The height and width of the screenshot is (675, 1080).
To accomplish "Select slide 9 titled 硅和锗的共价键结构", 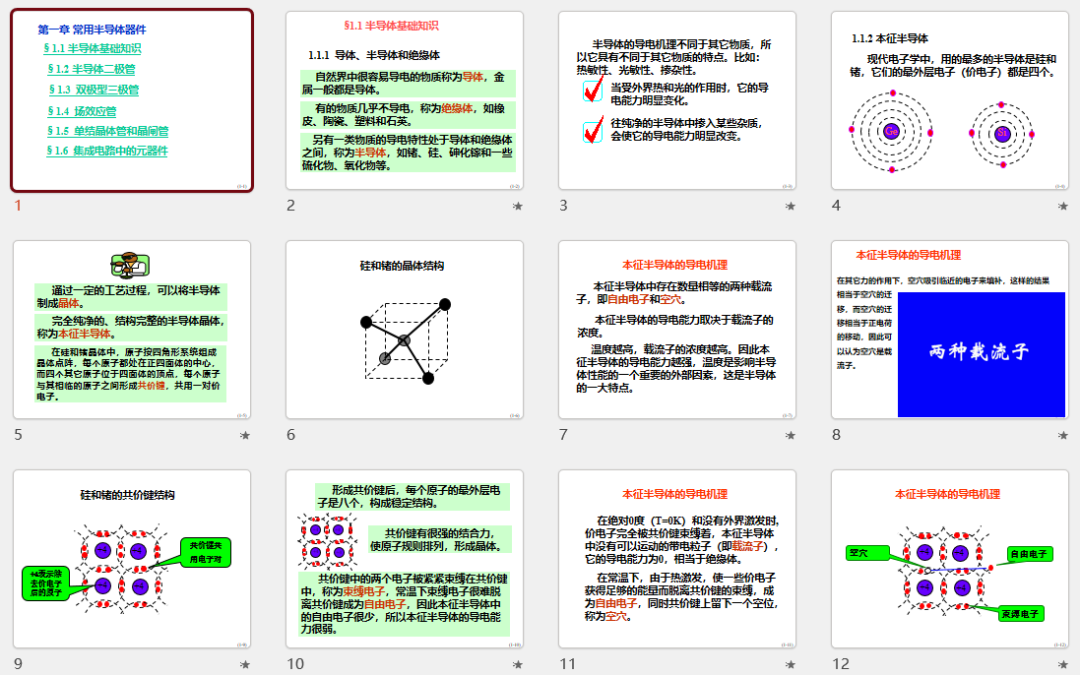I will 132,559.
